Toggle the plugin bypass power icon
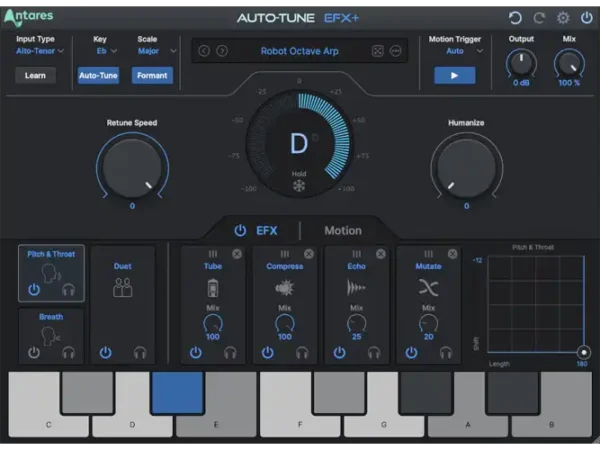The image size is (600, 450). pos(587,18)
